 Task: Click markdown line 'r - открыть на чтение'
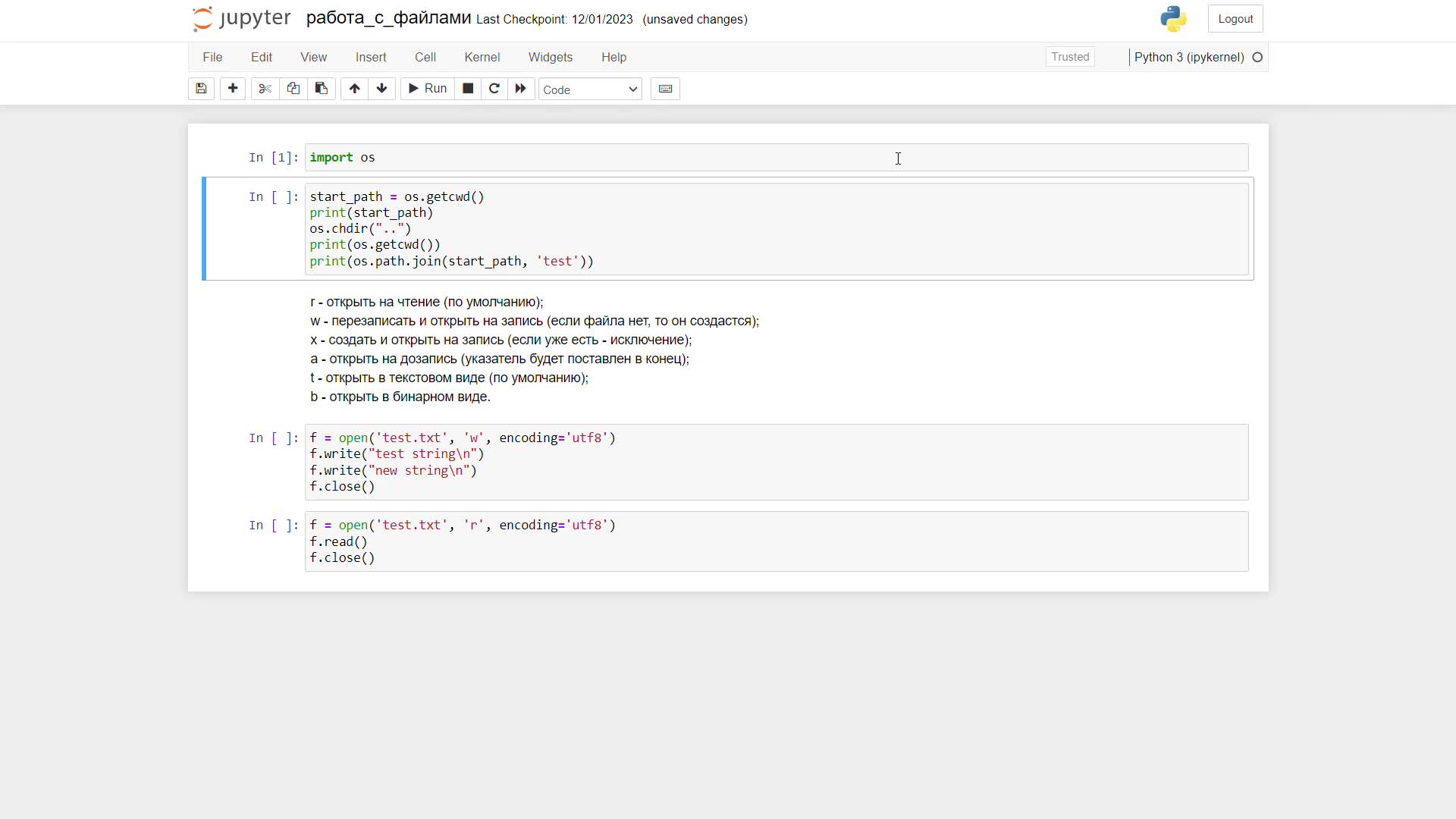[x=427, y=302]
